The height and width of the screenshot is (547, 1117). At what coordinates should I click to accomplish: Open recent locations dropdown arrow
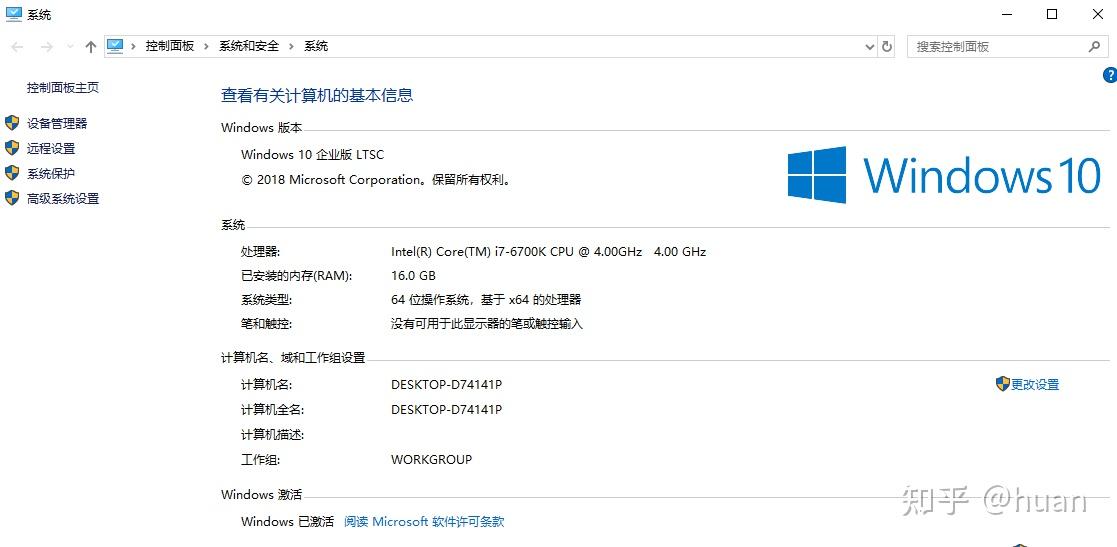69,47
